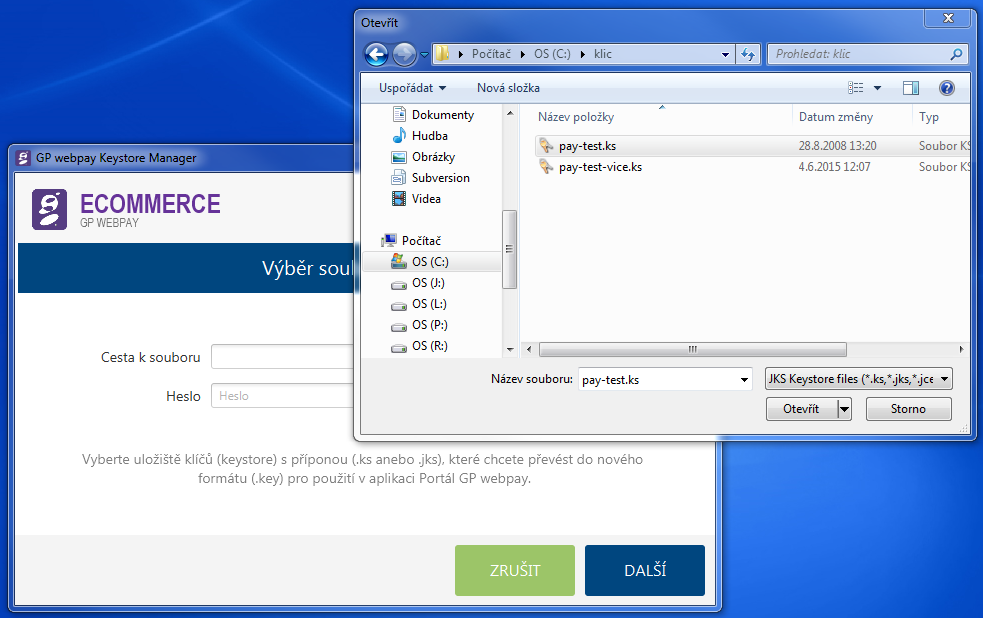983x618 pixels.
Task: Select drive OS (L:) in the tree
Action: [x=429, y=304]
